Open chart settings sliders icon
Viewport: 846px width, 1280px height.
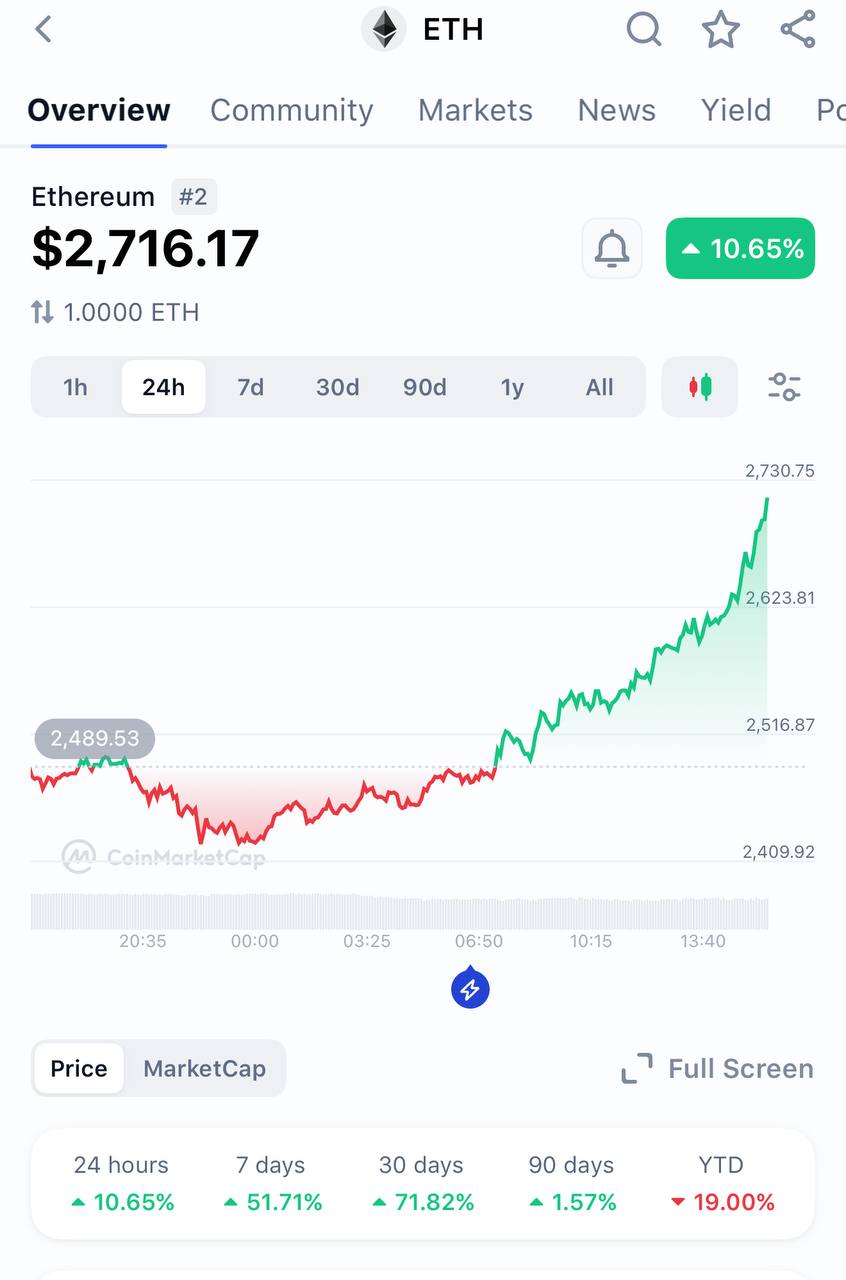tap(784, 387)
